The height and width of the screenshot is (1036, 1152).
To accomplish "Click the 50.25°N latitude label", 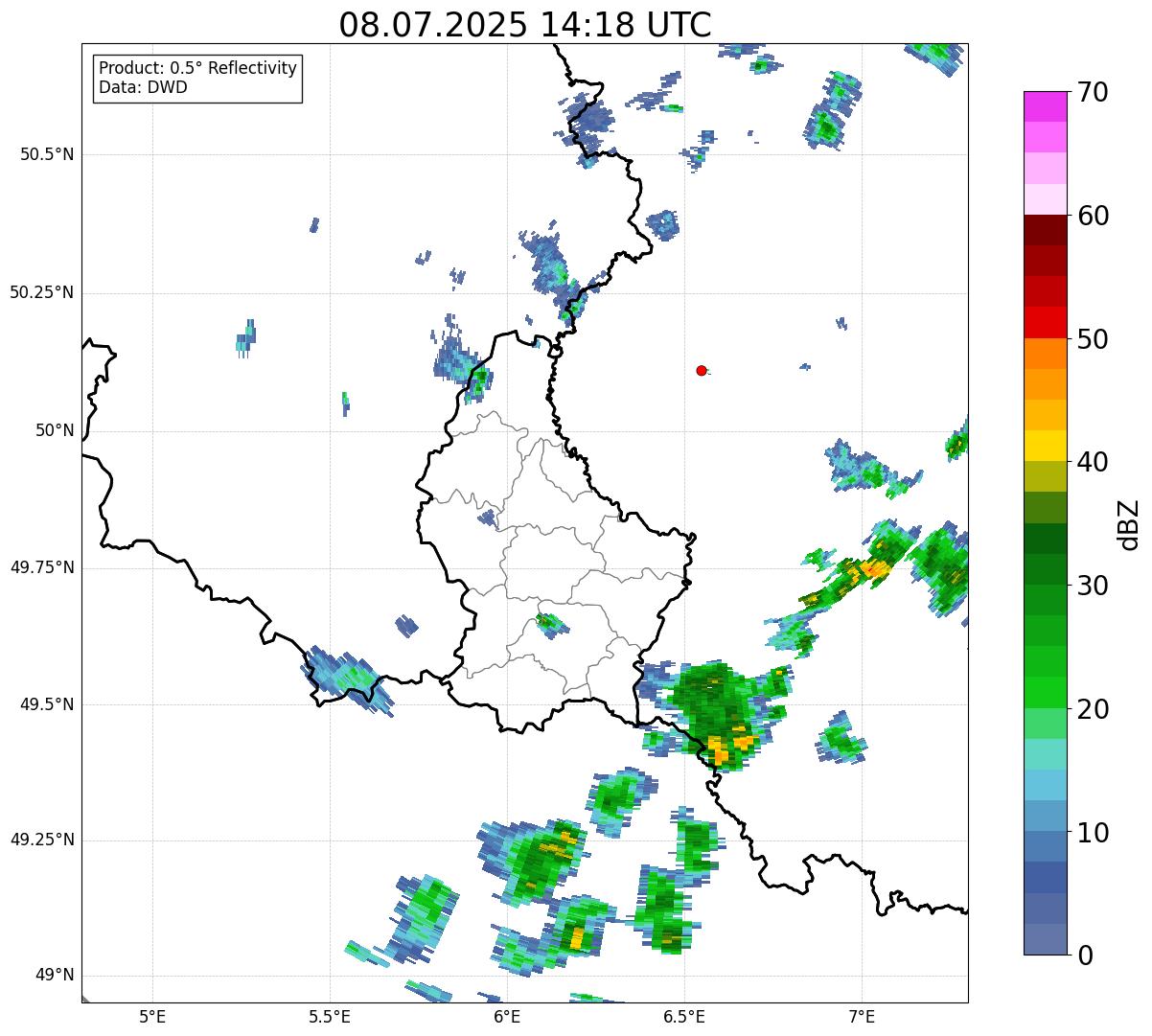I will 42,292.
